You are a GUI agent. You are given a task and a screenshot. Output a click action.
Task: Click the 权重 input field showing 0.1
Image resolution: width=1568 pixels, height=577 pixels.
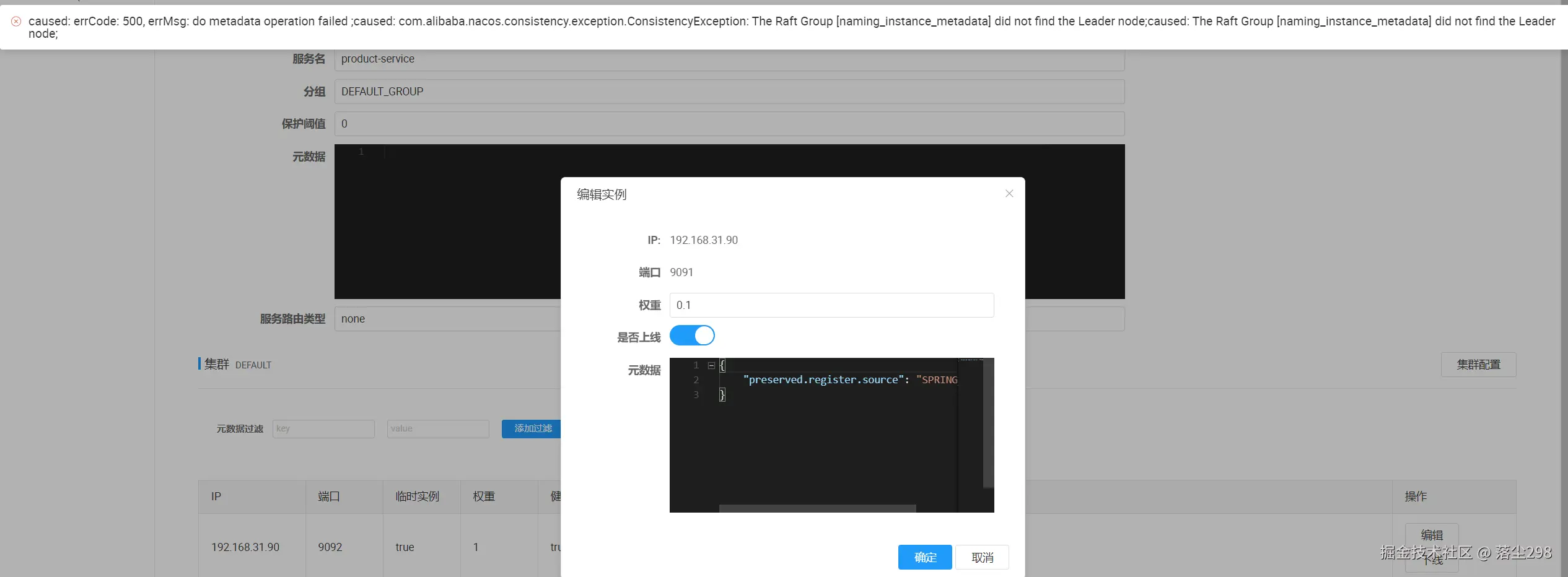coord(831,305)
